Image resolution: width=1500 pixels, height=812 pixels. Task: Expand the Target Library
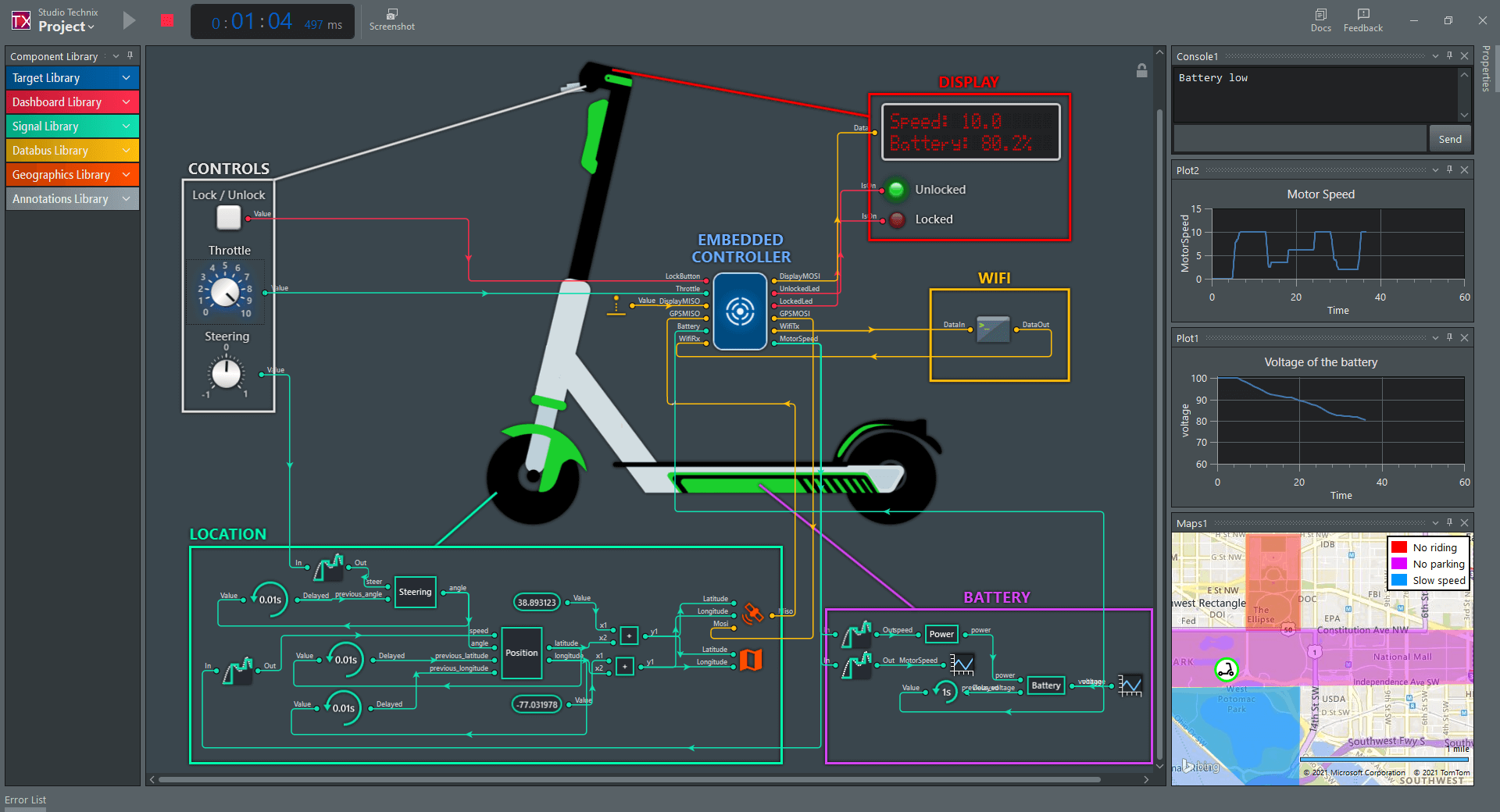coord(73,78)
